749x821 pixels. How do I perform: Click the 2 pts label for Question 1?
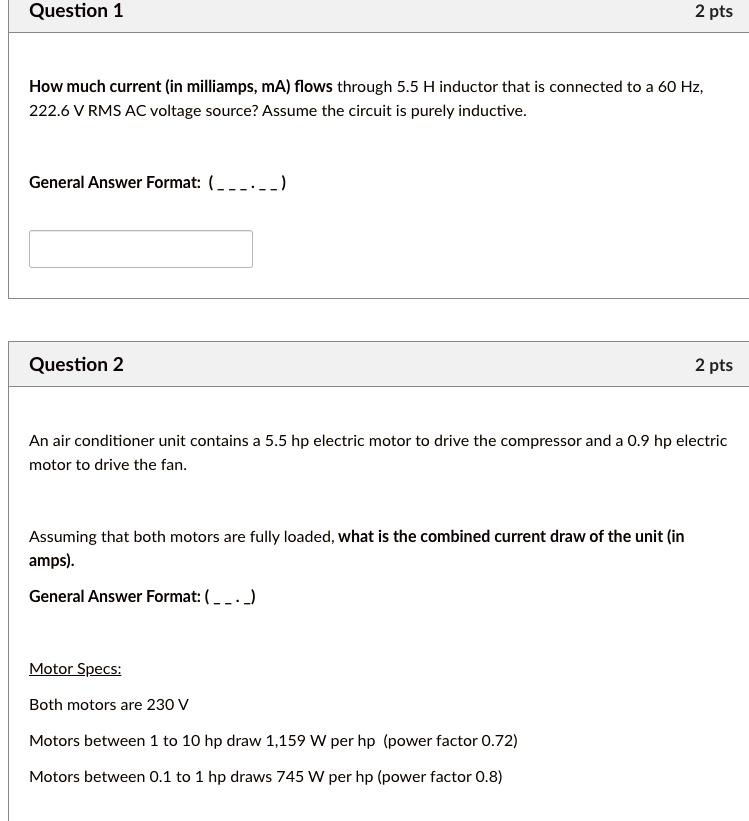tap(713, 11)
